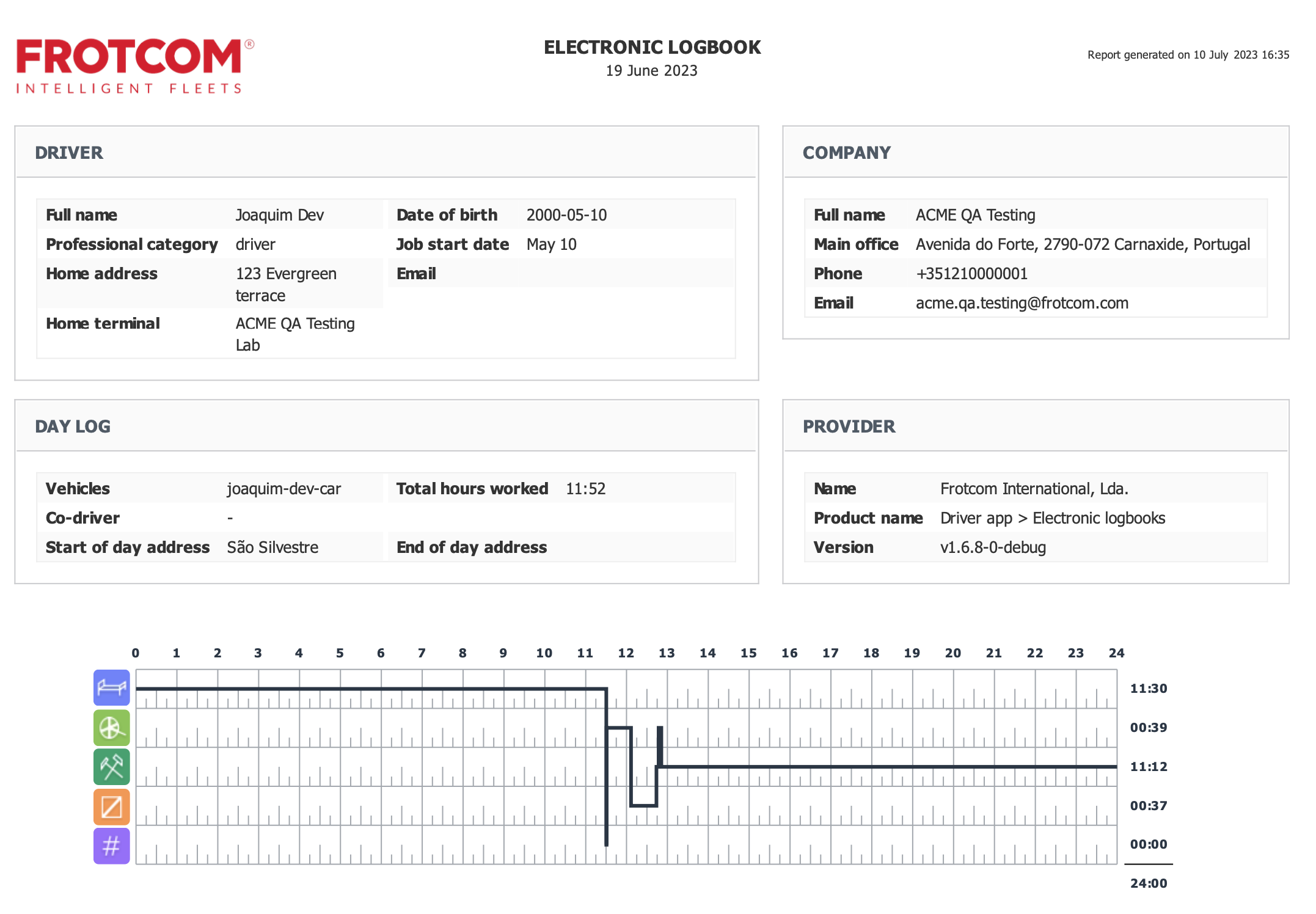Image resolution: width=1316 pixels, height=914 pixels.
Task: Click the company phone number +351210000001
Action: (971, 274)
